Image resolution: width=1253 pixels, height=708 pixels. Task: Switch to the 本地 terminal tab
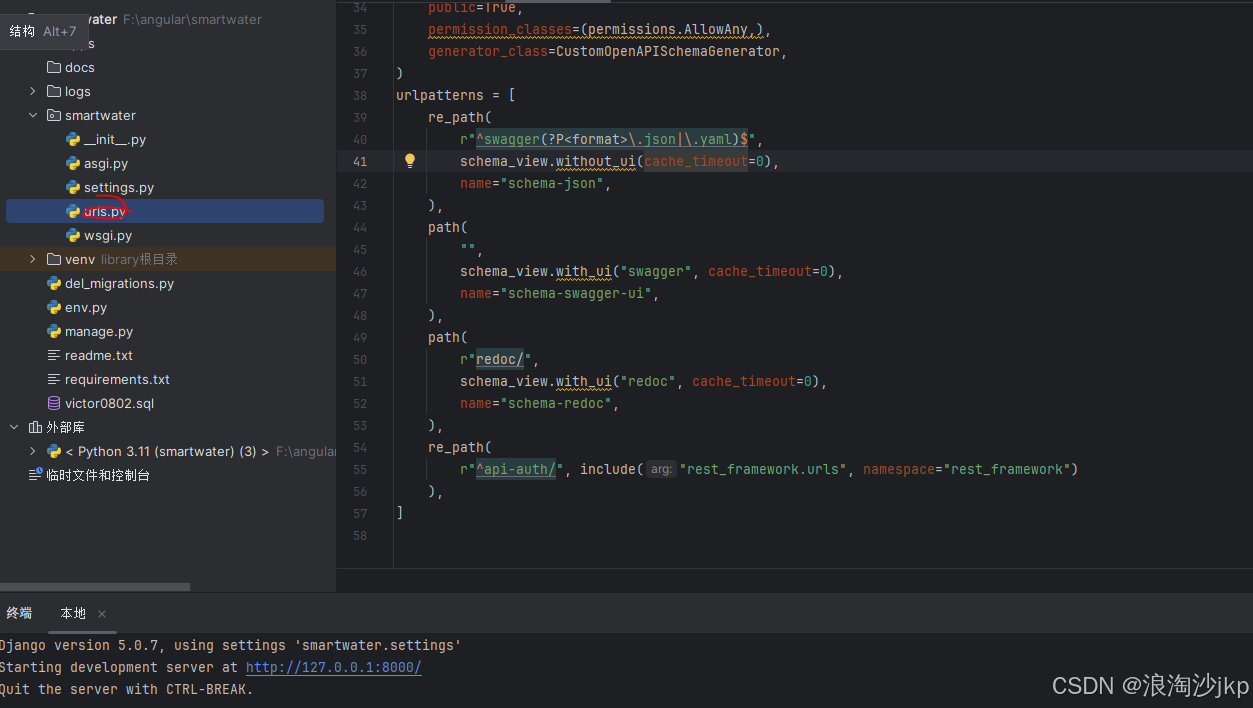[x=73, y=613]
